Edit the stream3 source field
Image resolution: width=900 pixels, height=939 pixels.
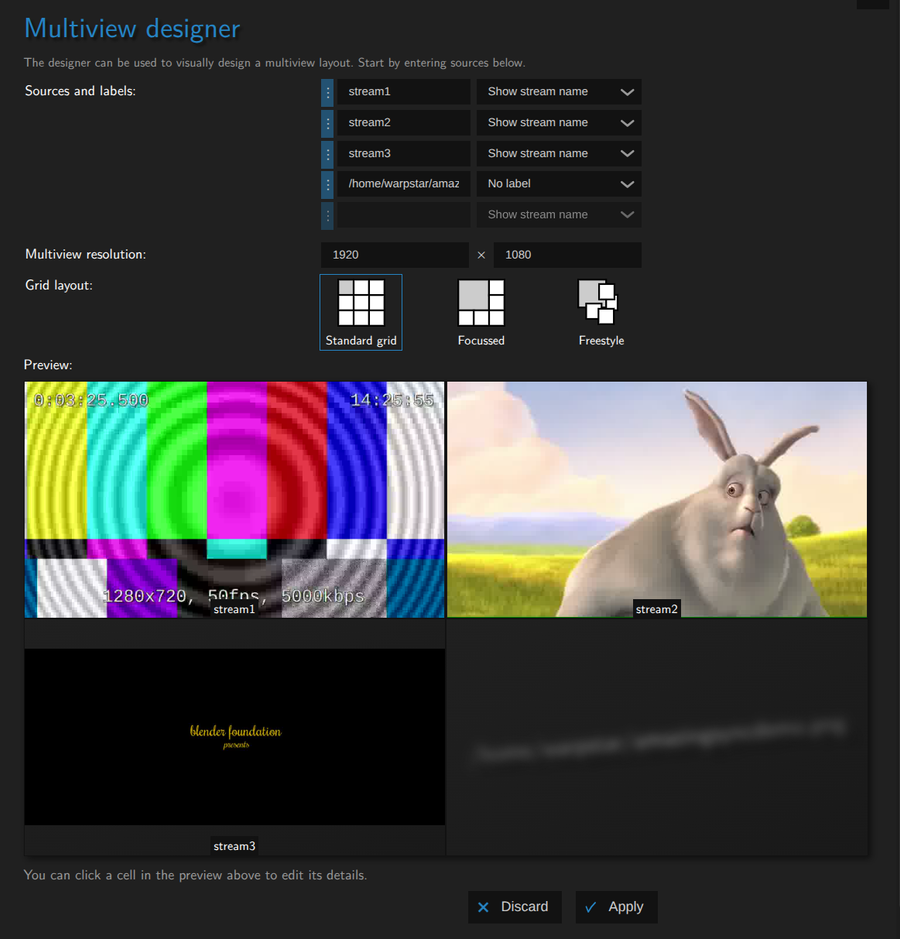[x=403, y=153]
